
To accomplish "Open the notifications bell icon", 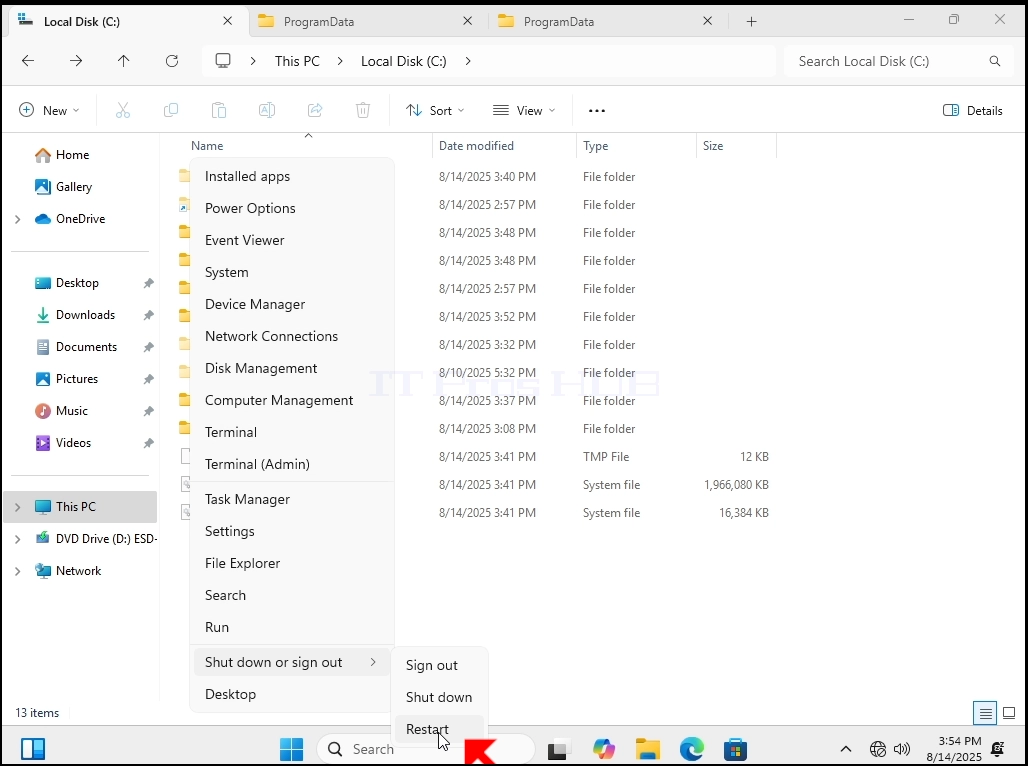I will (x=997, y=749).
